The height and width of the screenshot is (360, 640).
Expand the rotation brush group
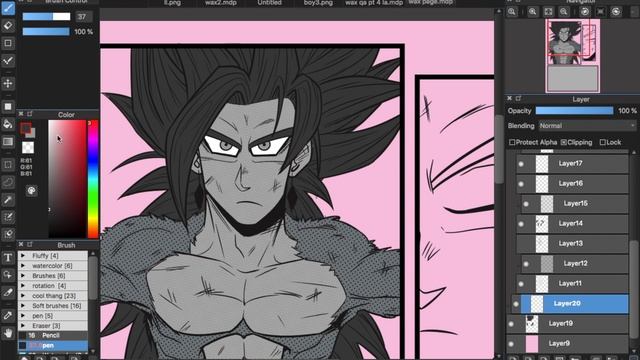[23, 286]
